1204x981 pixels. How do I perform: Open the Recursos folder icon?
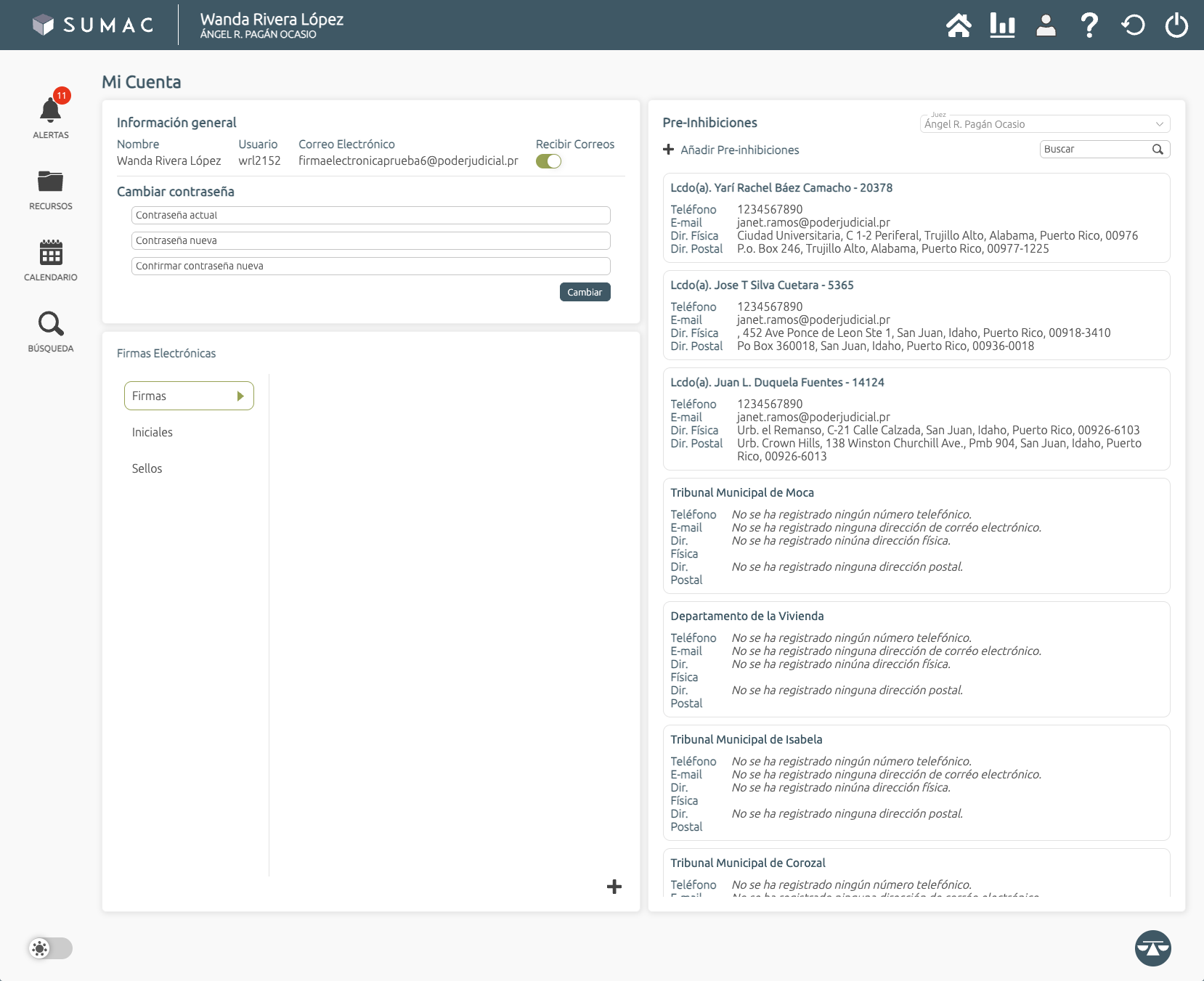(50, 182)
